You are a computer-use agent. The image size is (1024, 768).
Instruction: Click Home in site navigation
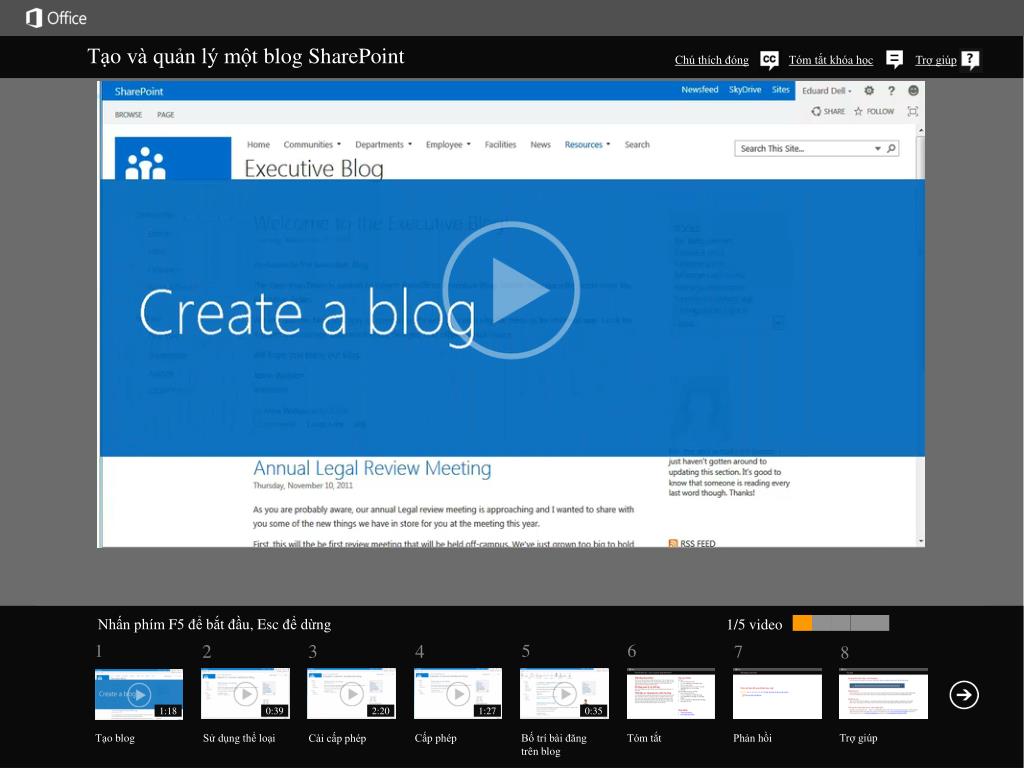(x=258, y=144)
